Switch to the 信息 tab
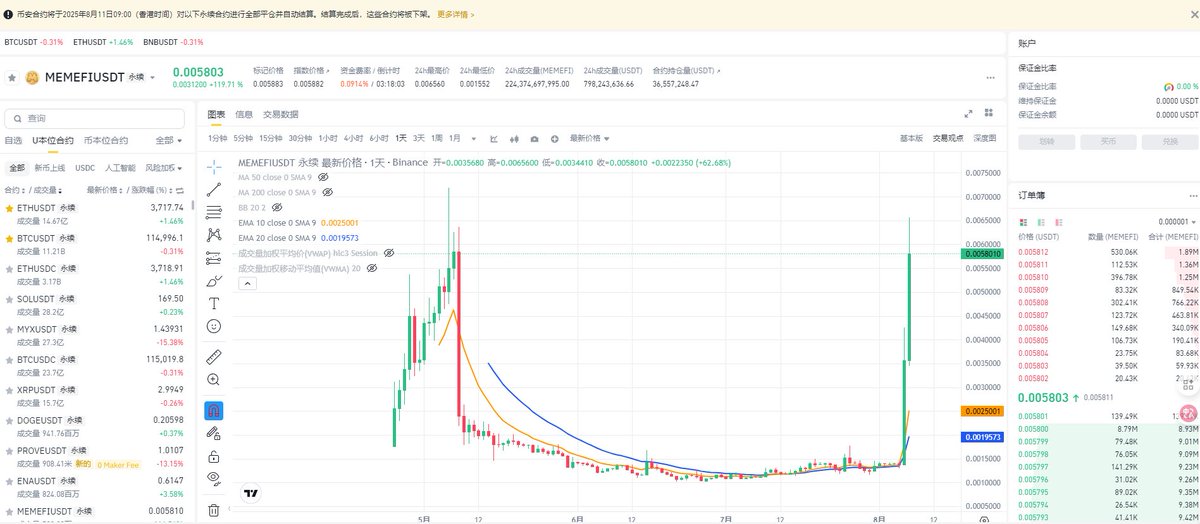 [243, 114]
